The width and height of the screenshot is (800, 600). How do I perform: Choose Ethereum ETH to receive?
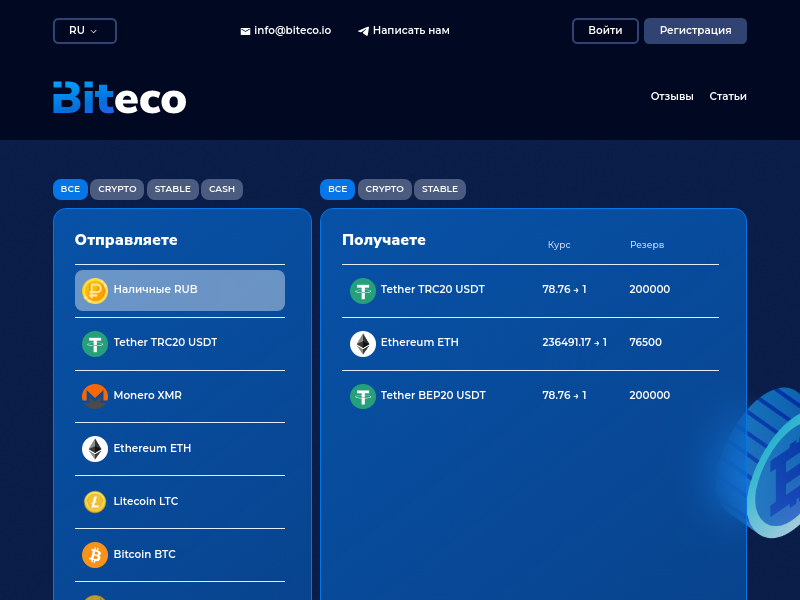tap(531, 343)
